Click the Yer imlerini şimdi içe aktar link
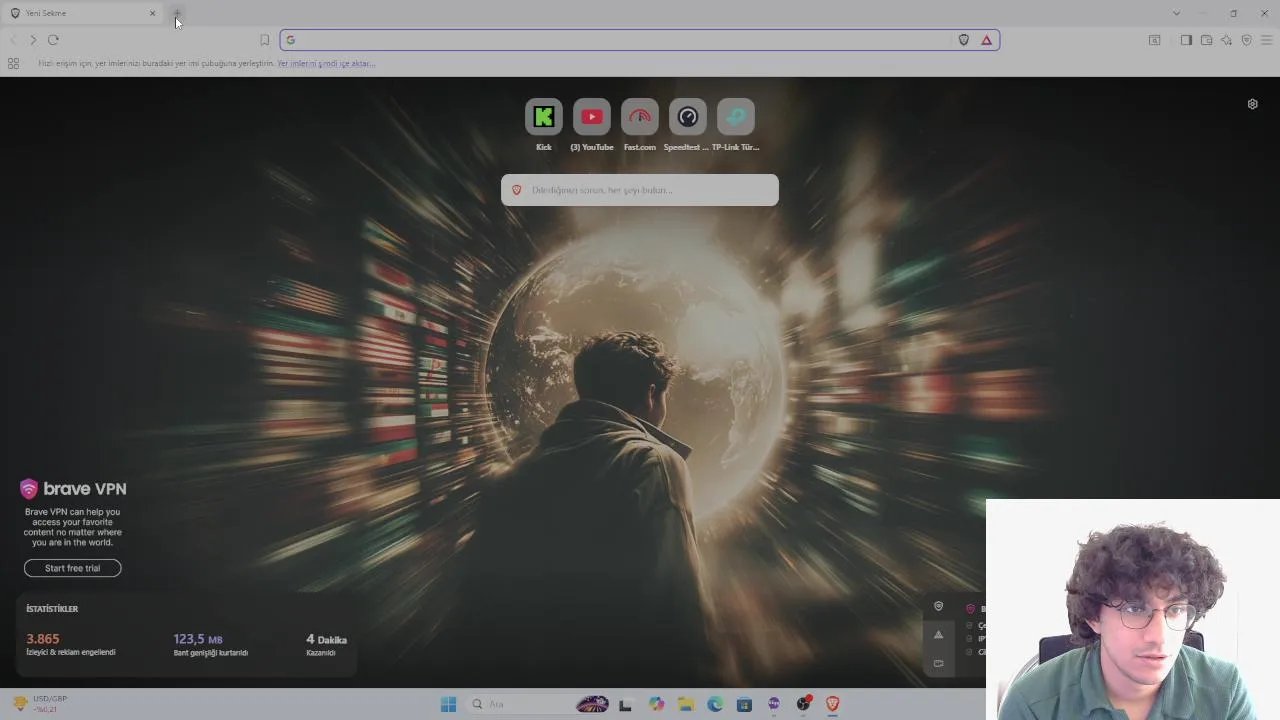 pos(326,63)
